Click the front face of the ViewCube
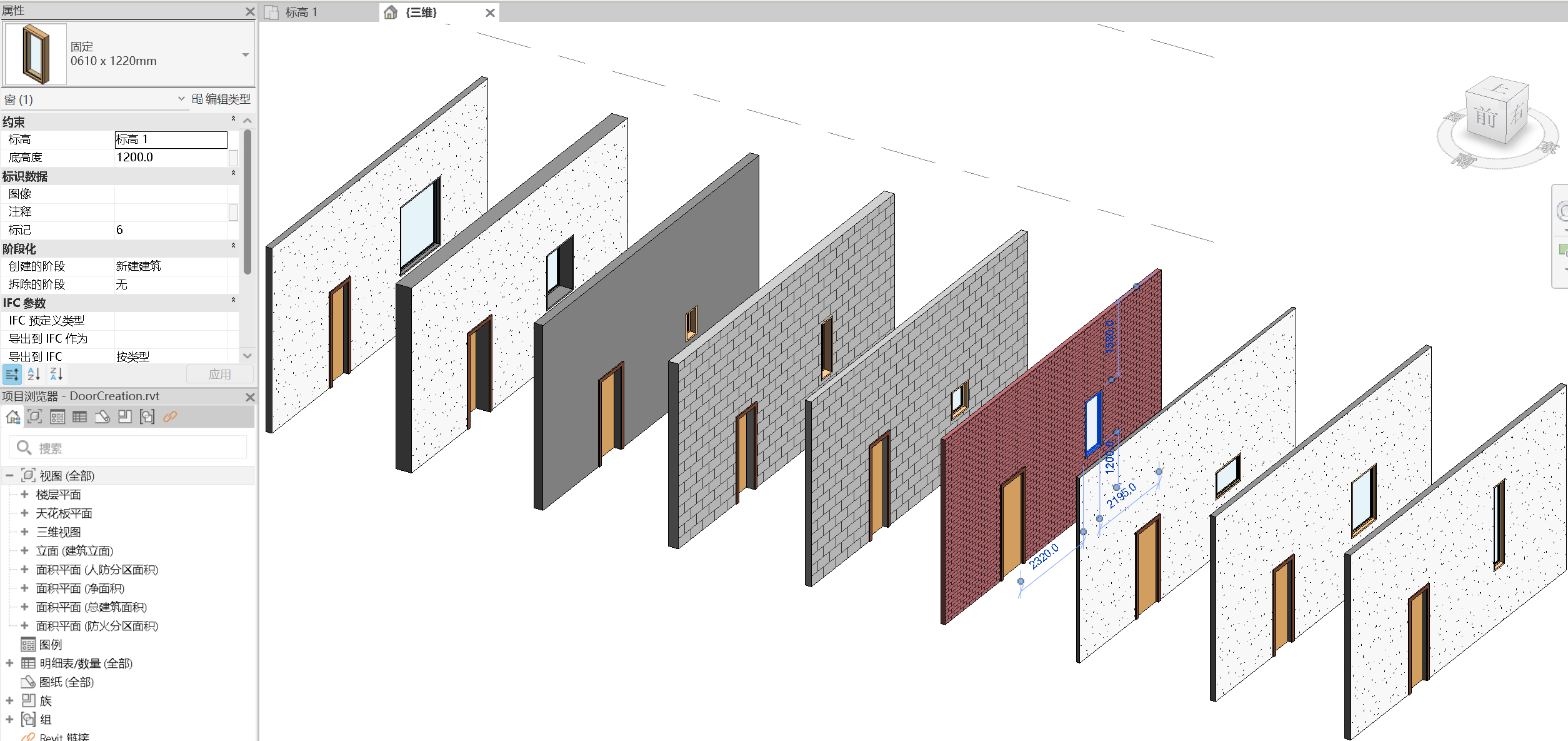Image resolution: width=1568 pixels, height=741 pixels. click(x=1486, y=118)
